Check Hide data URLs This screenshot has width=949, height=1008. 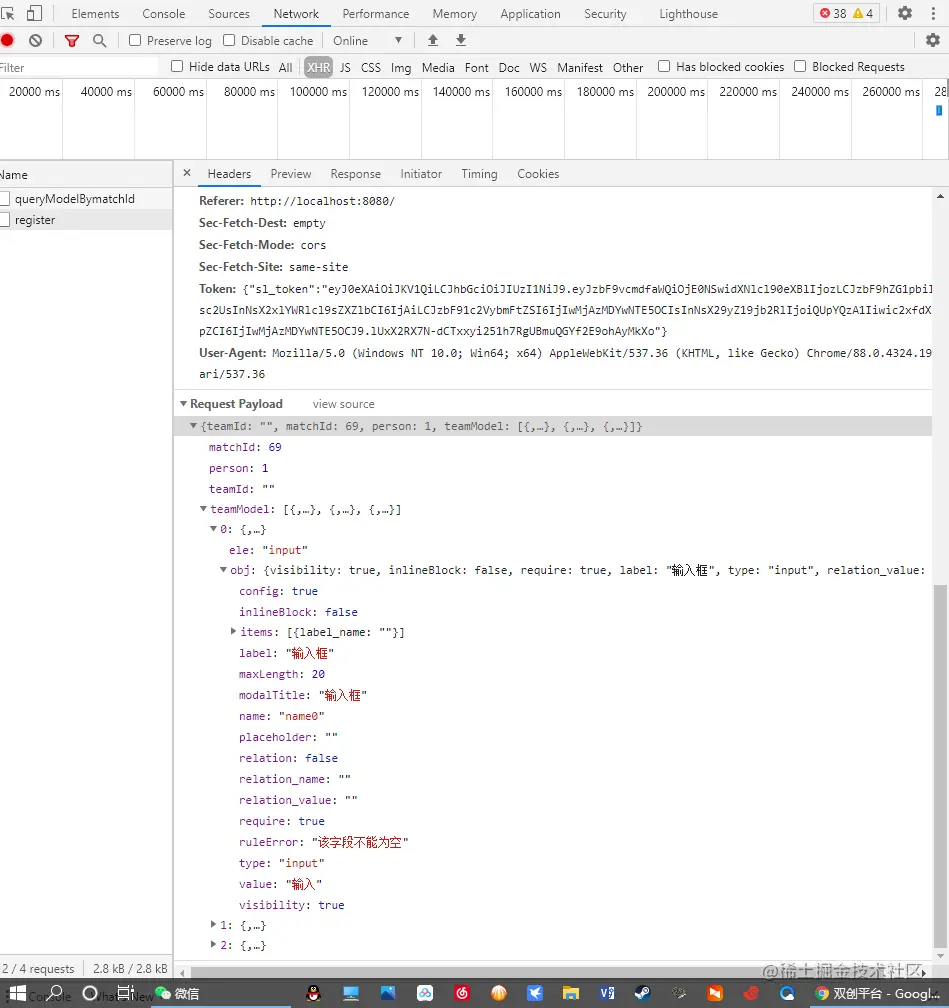177,66
